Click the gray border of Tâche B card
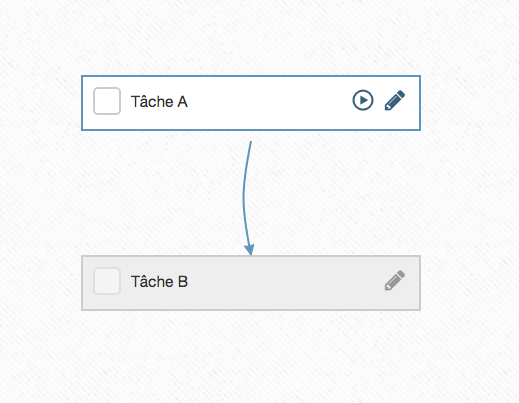 point(251,310)
